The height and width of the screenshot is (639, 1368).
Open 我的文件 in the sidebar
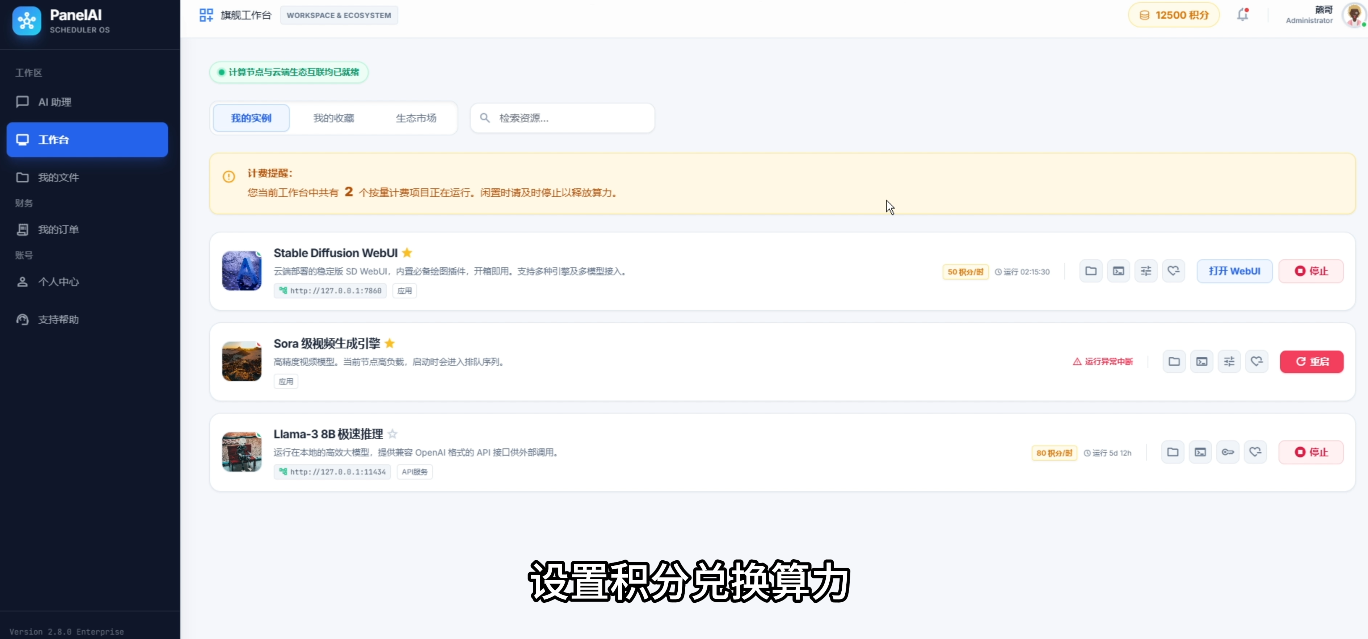[x=87, y=177]
